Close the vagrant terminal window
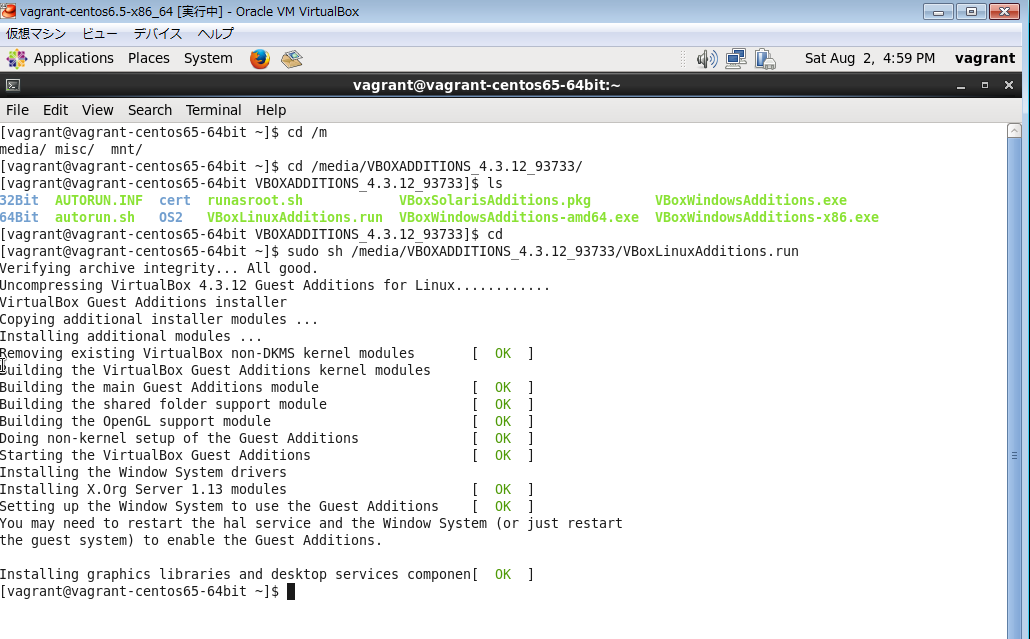The image size is (1030, 639). coord(1009,85)
